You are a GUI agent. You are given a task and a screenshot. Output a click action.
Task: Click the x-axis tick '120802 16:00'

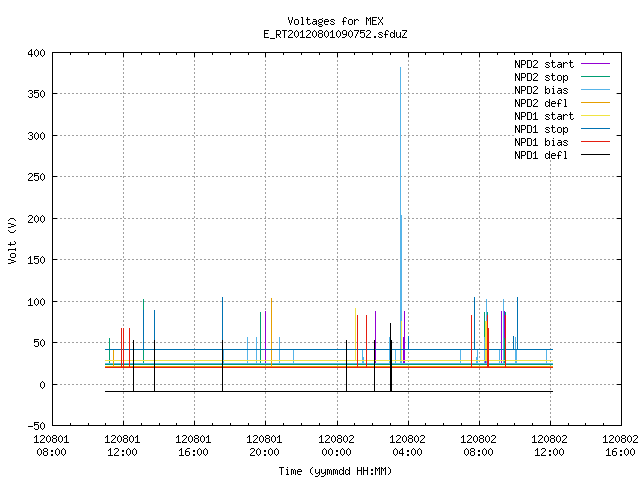click(x=620, y=446)
